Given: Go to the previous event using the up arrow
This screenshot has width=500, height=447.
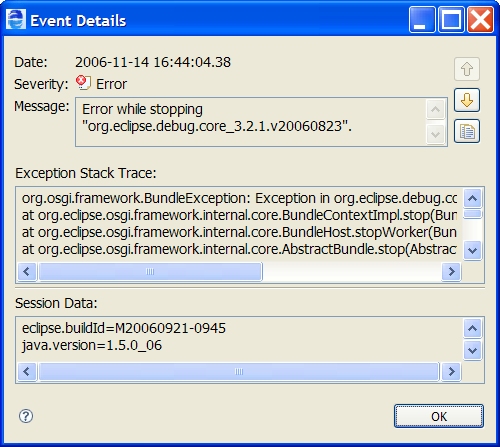Looking at the screenshot, I should point(467,69).
